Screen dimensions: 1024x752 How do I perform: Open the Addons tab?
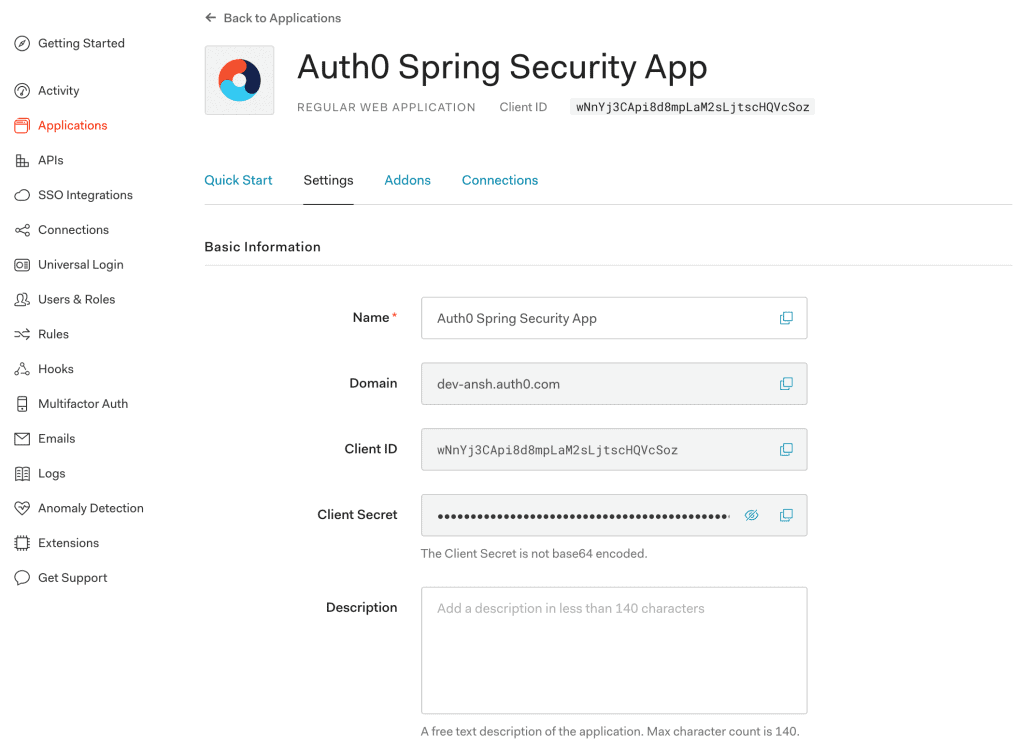pyautogui.click(x=407, y=181)
